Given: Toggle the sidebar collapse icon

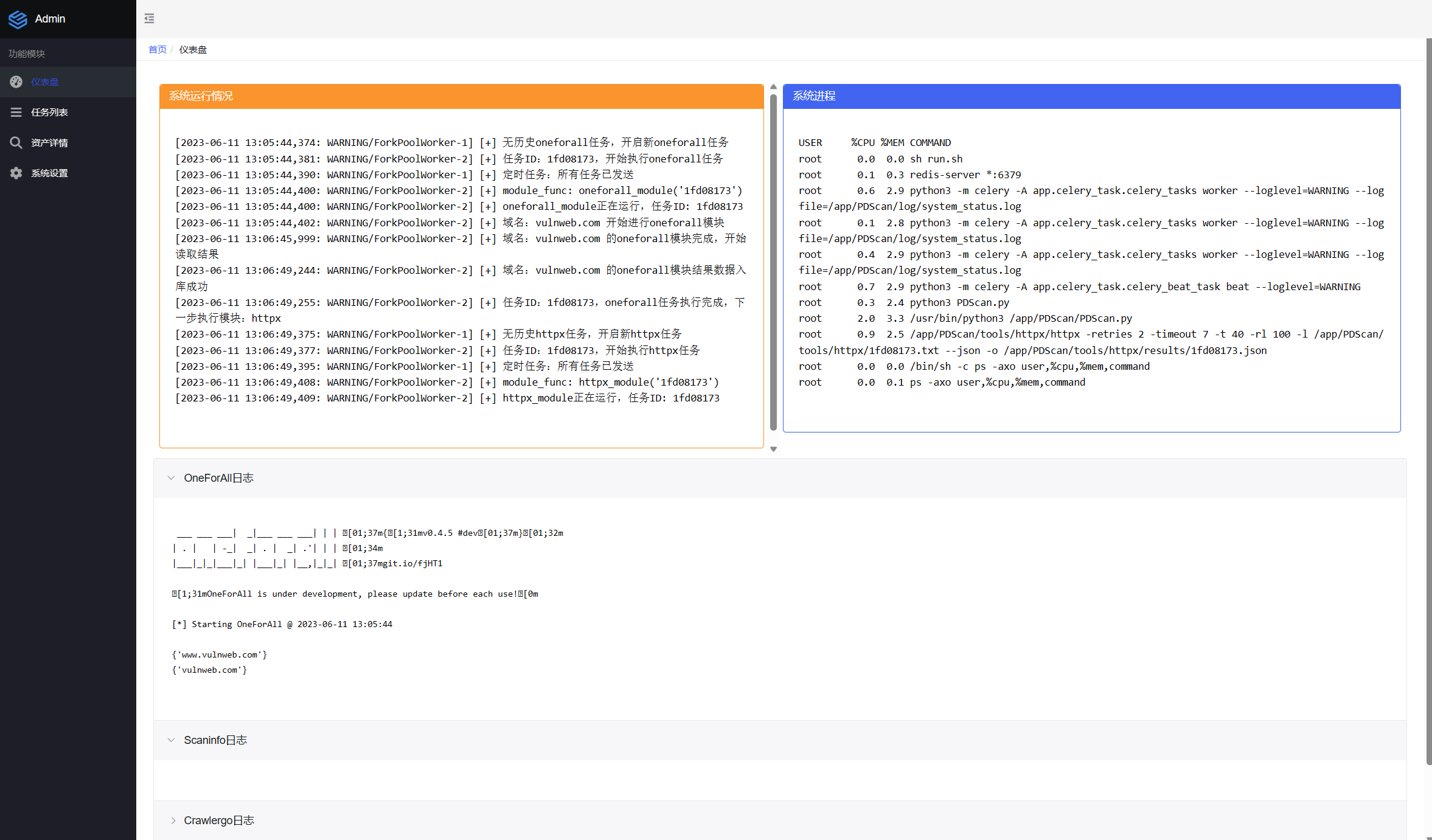Looking at the screenshot, I should click(149, 18).
